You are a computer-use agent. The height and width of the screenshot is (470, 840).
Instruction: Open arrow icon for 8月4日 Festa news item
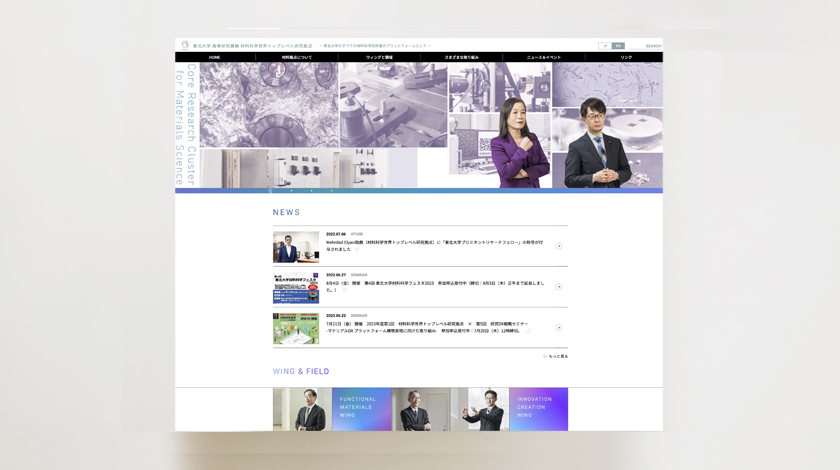[558, 287]
